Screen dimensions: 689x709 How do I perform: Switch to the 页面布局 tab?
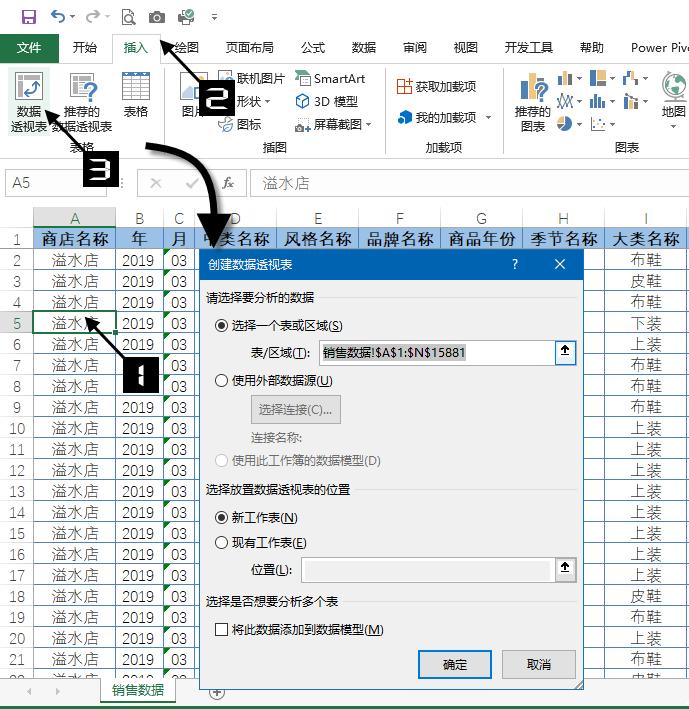click(x=250, y=47)
